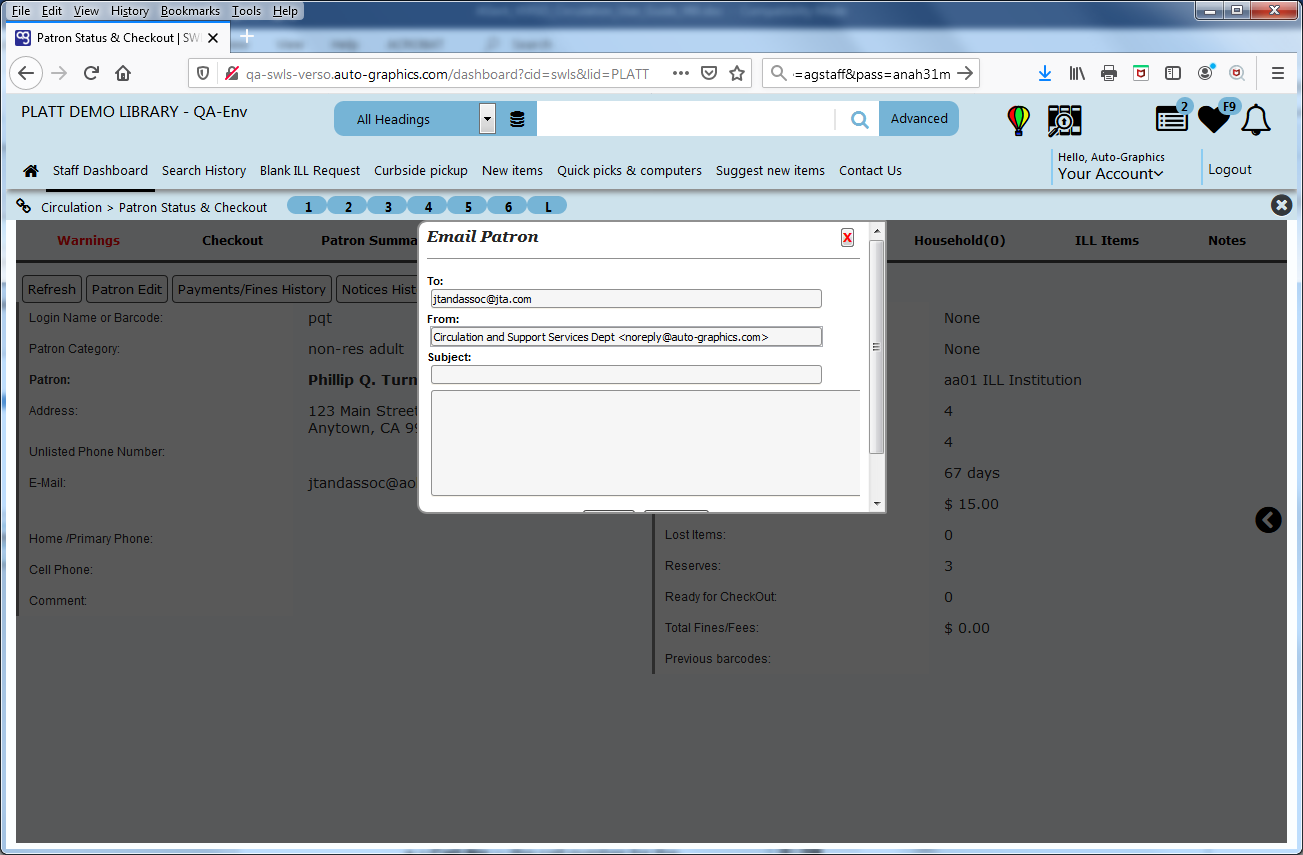Select pill tab 5

[x=468, y=206]
